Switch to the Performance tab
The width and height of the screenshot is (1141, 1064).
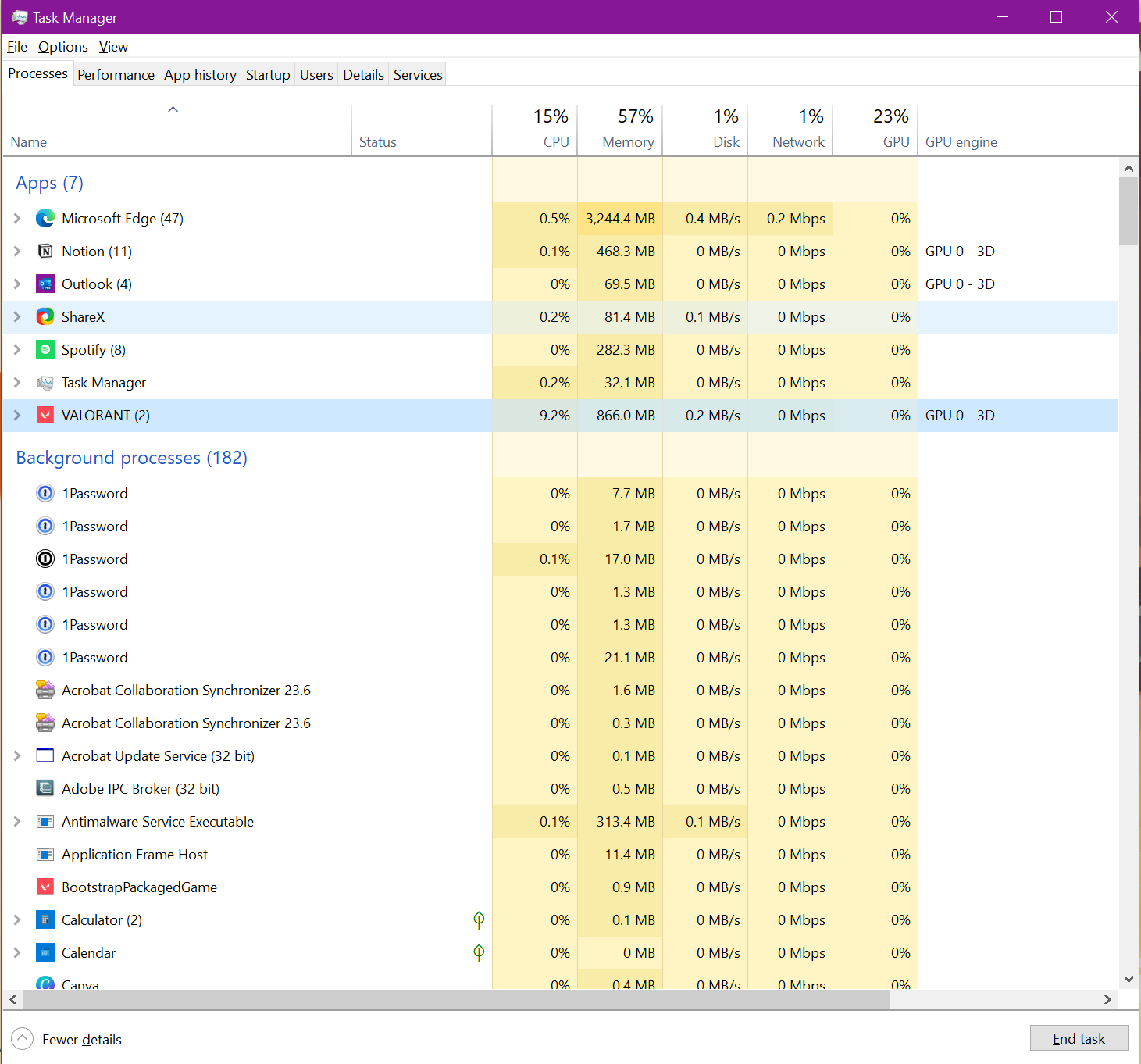click(116, 75)
